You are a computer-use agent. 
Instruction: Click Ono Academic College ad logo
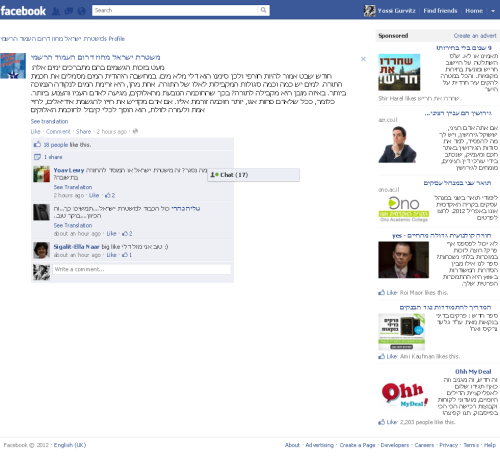(x=404, y=209)
